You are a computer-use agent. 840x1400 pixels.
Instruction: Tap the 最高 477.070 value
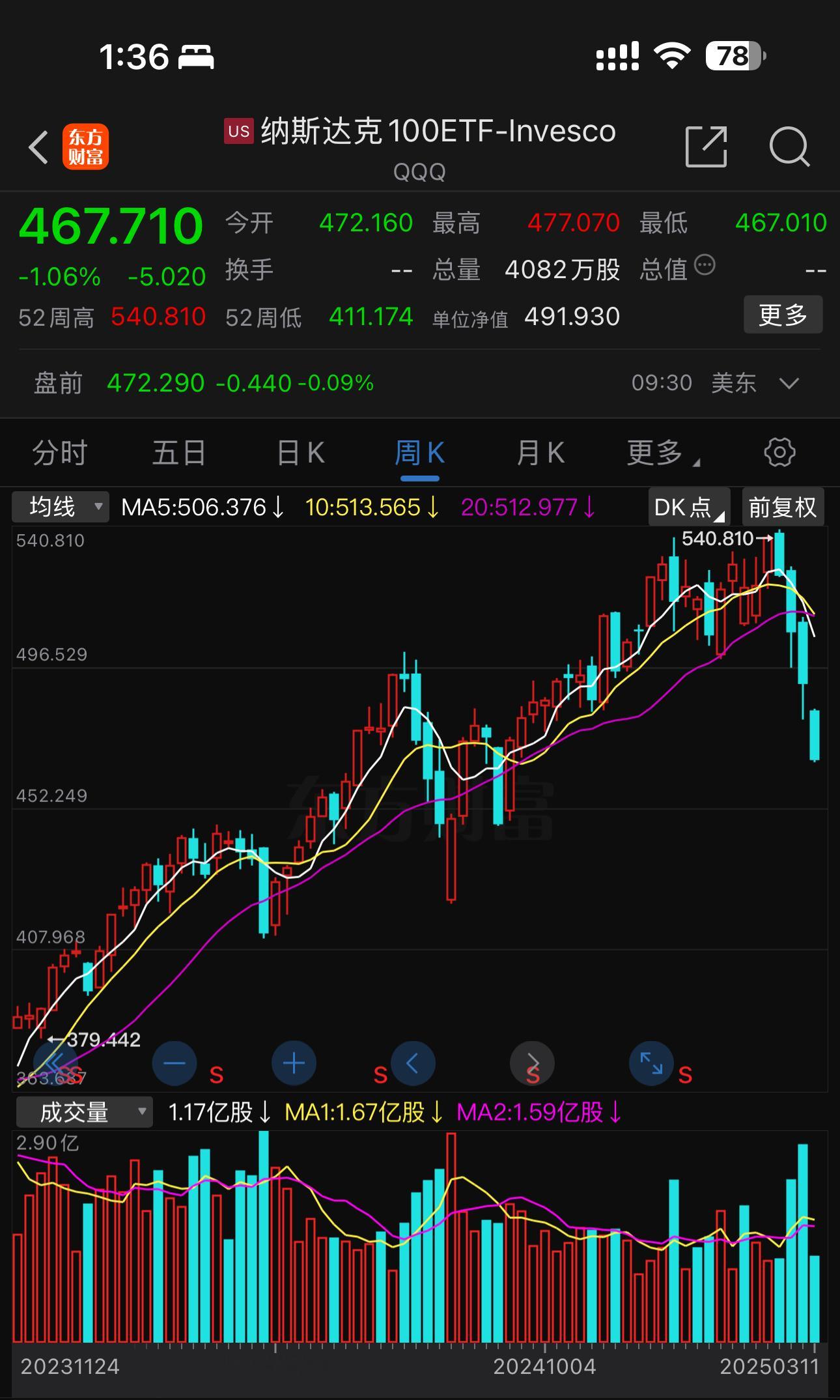(573, 223)
